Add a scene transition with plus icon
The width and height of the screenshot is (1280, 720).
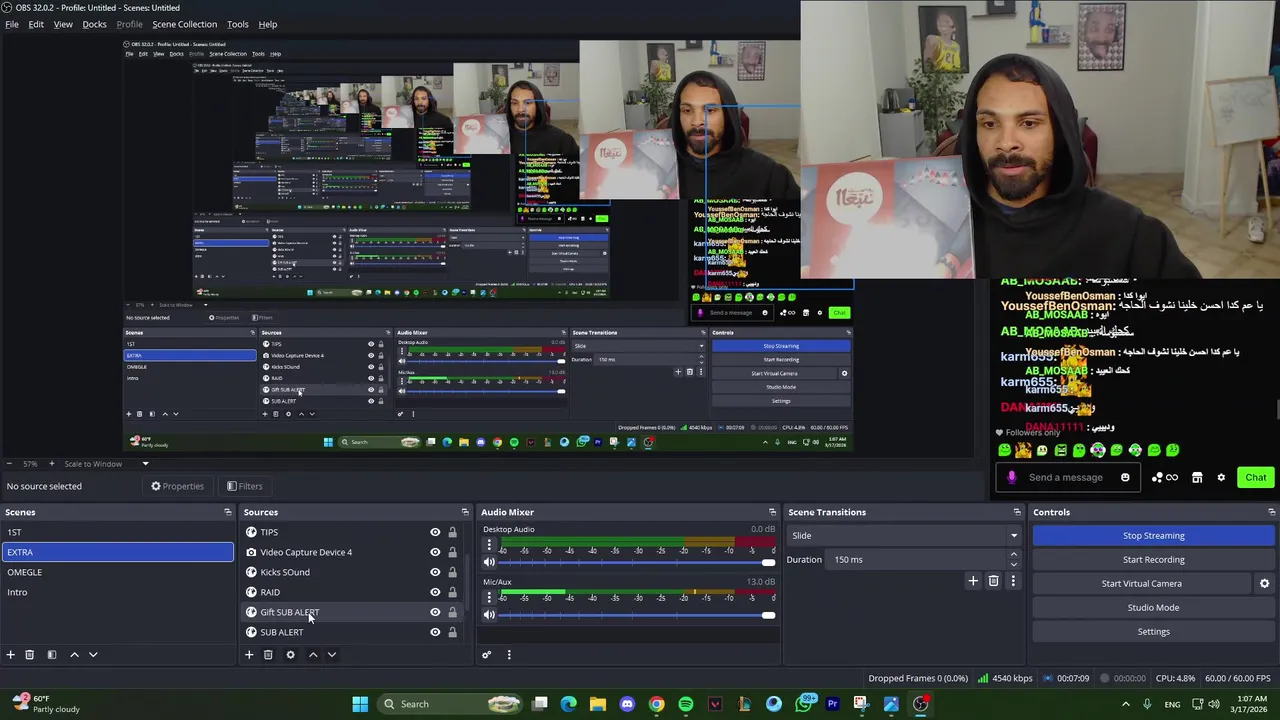point(973,581)
